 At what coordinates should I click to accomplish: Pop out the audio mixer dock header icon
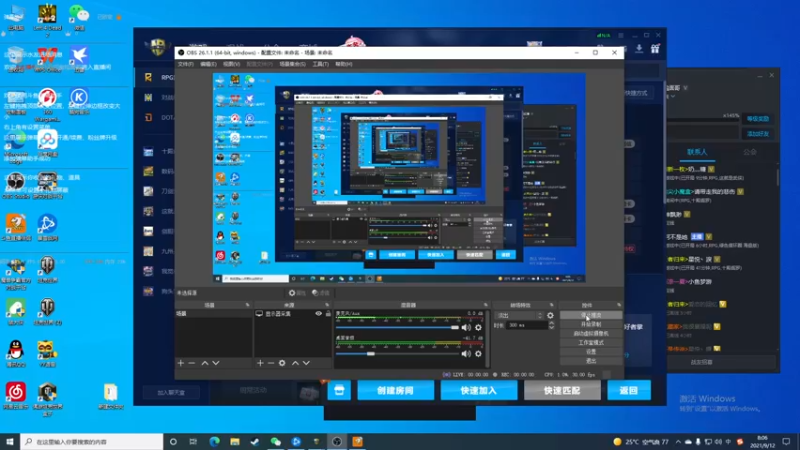(x=485, y=305)
